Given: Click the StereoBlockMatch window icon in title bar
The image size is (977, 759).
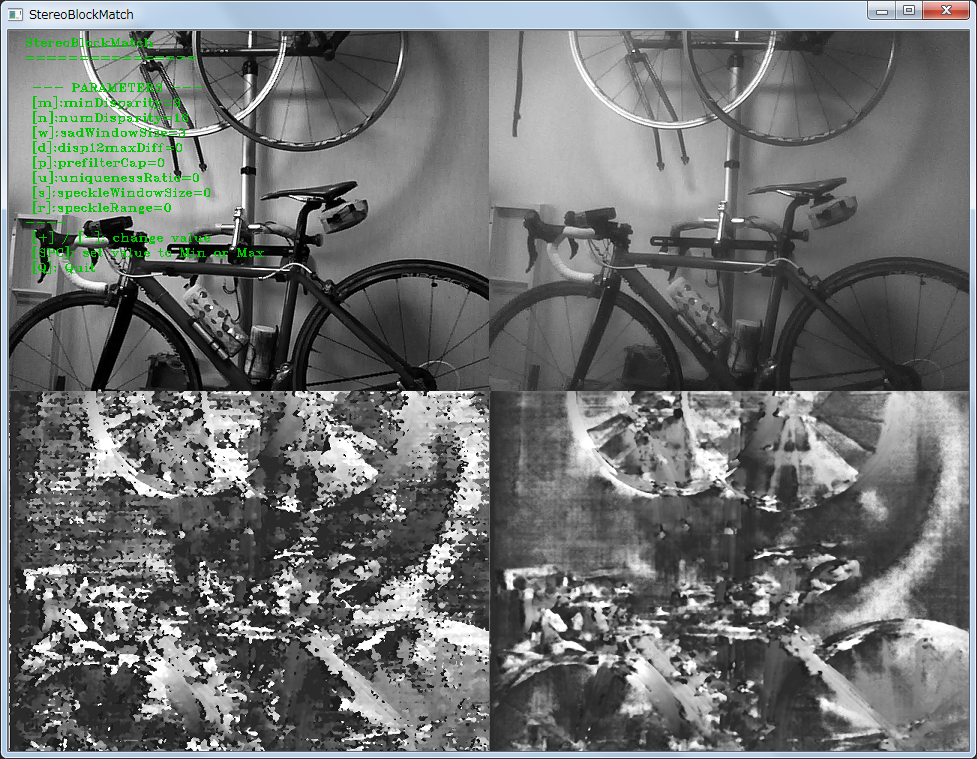Looking at the screenshot, I should pyautogui.click(x=15, y=14).
